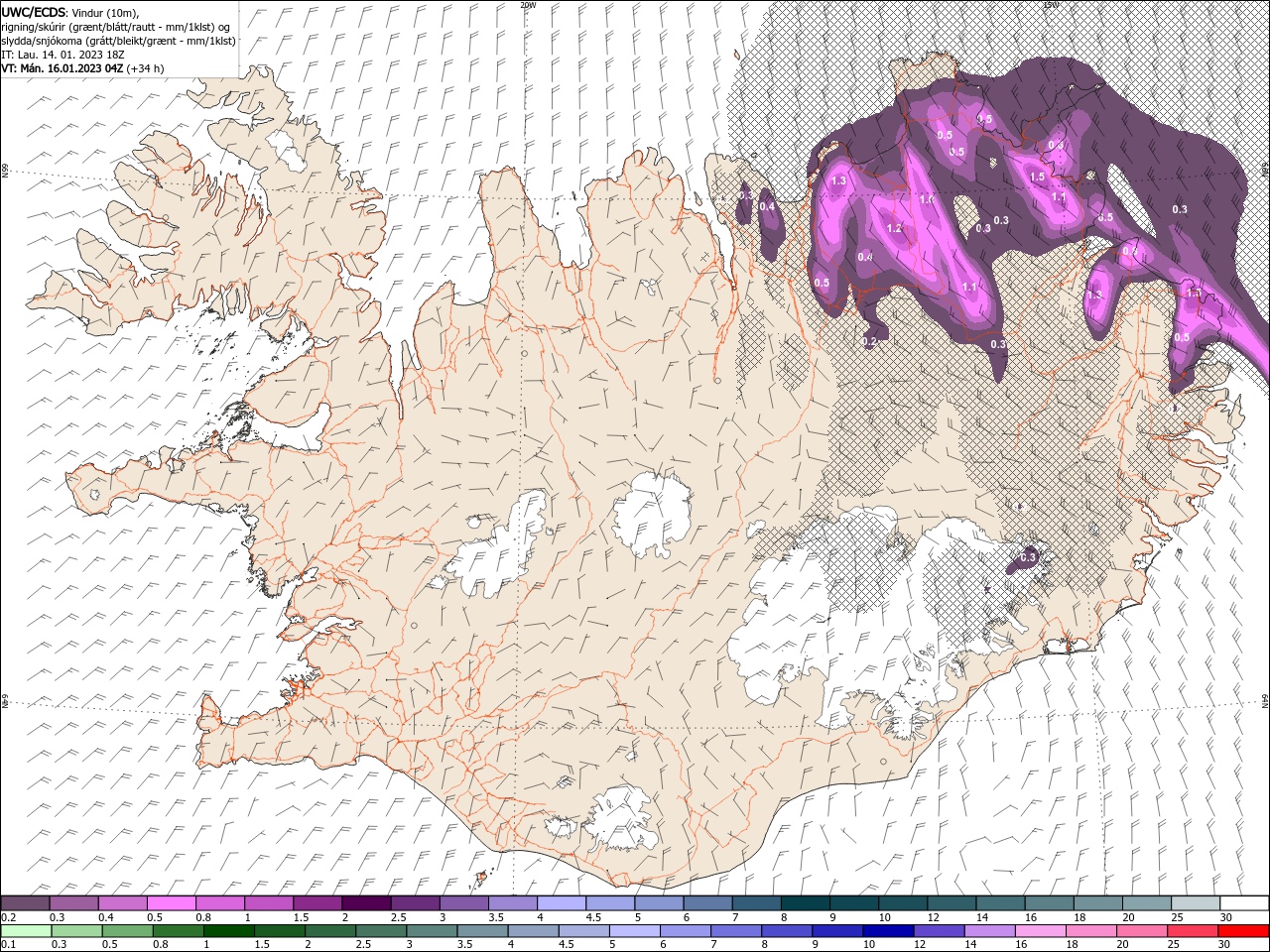This screenshot has width=1270, height=952.
Task: Click the upper scale '30' label
Action: [1226, 917]
